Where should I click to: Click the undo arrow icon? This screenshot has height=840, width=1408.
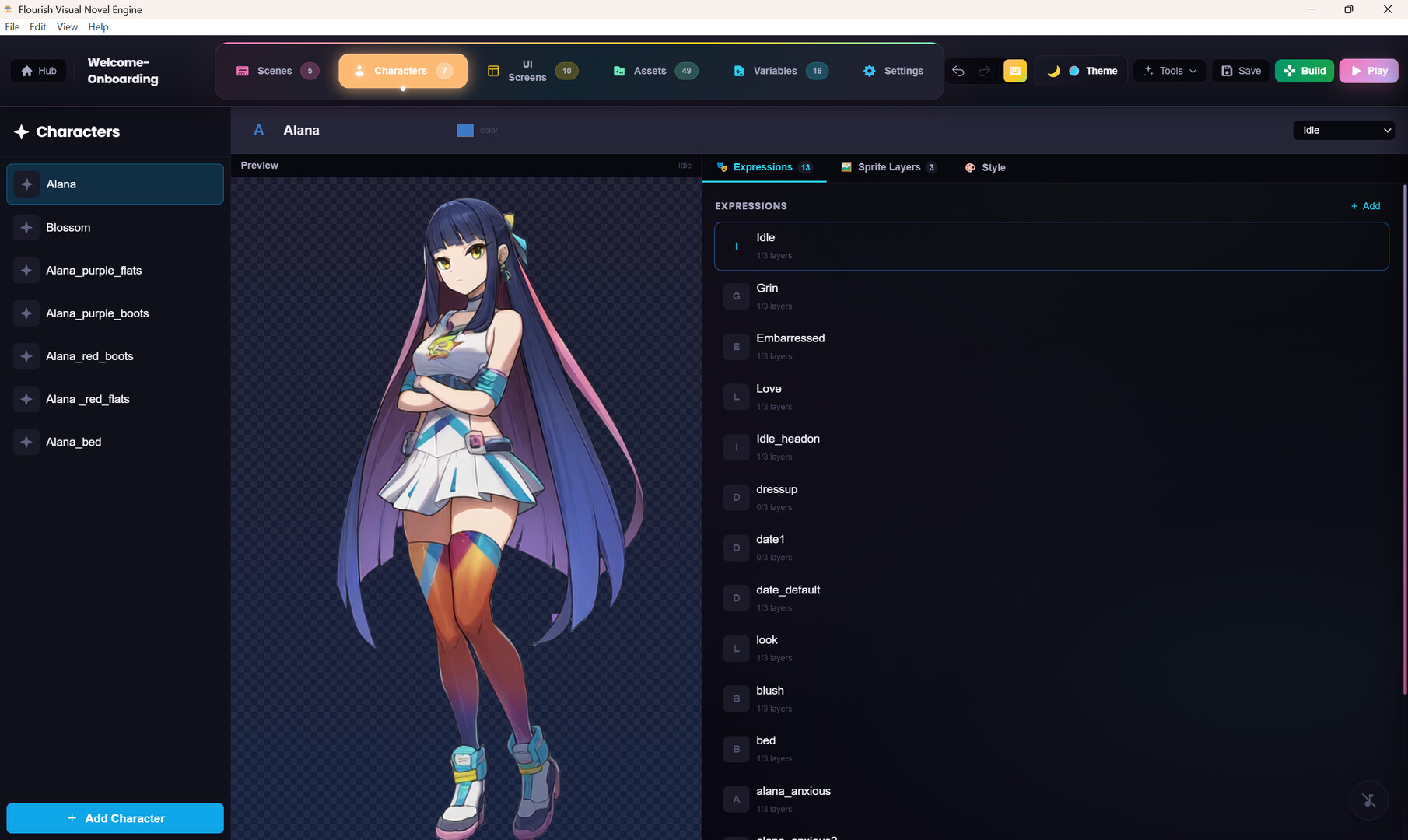(958, 71)
